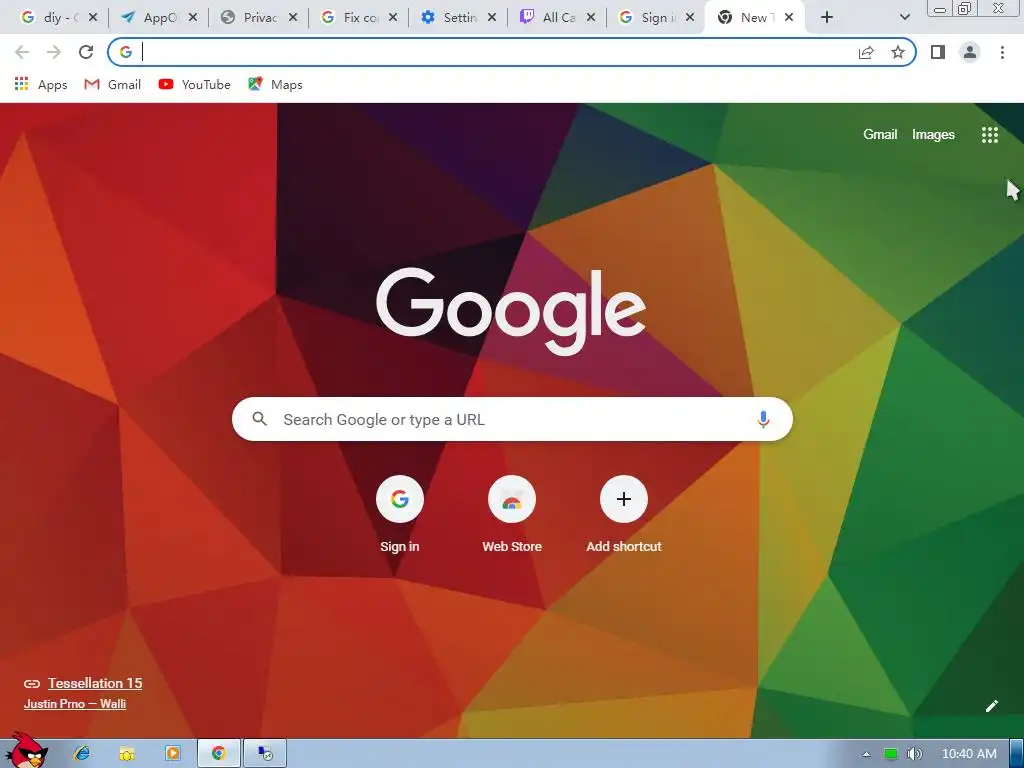Click the share page icon in address bar

click(866, 52)
